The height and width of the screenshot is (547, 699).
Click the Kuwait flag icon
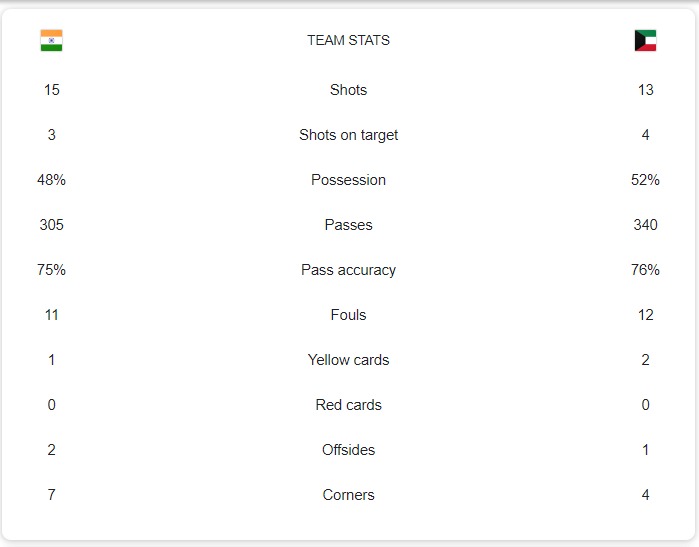click(645, 40)
